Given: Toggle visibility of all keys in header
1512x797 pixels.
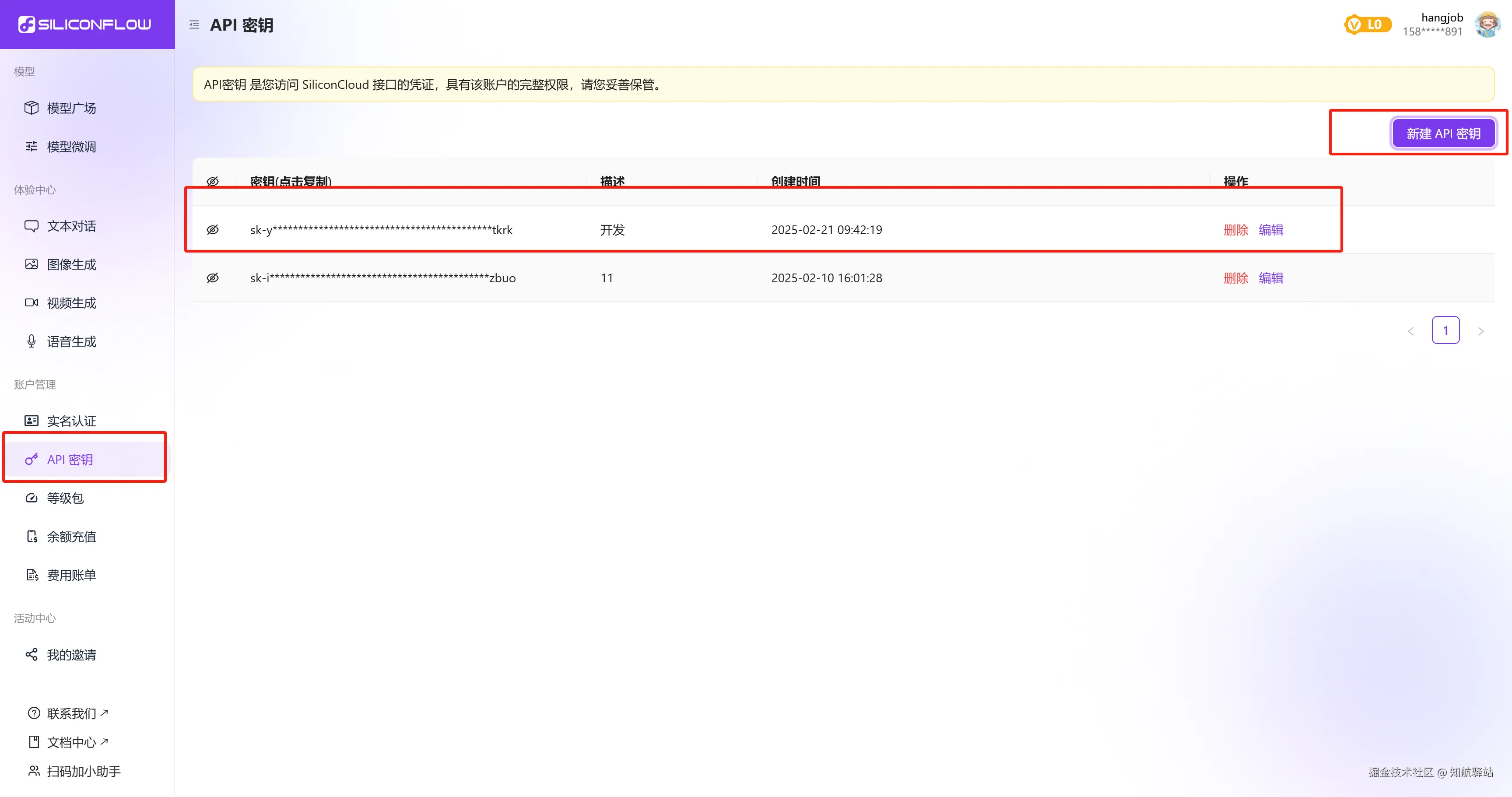Looking at the screenshot, I should (213, 181).
